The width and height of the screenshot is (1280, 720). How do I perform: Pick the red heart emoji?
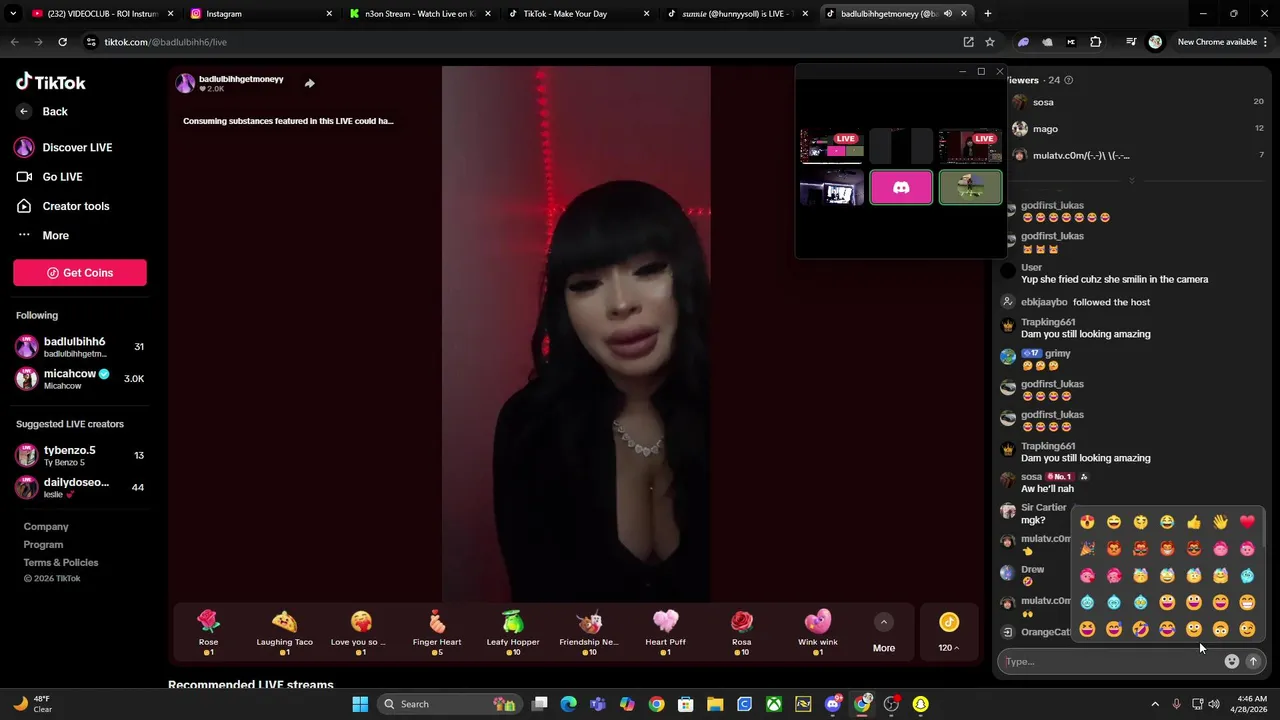[1247, 522]
